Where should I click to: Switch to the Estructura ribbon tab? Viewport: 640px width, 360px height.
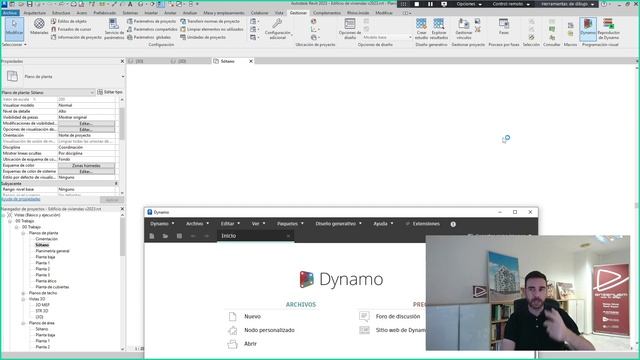pos(61,13)
